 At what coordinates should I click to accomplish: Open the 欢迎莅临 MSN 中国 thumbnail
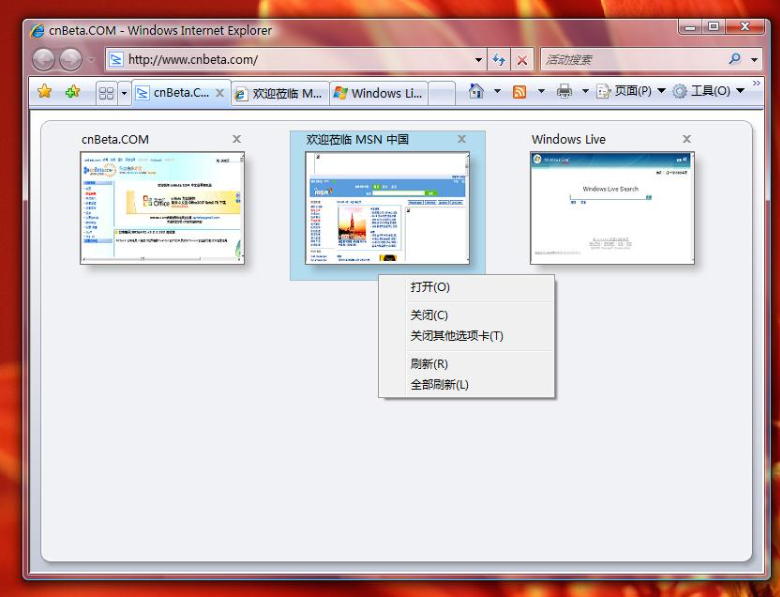pyautogui.click(x=387, y=208)
